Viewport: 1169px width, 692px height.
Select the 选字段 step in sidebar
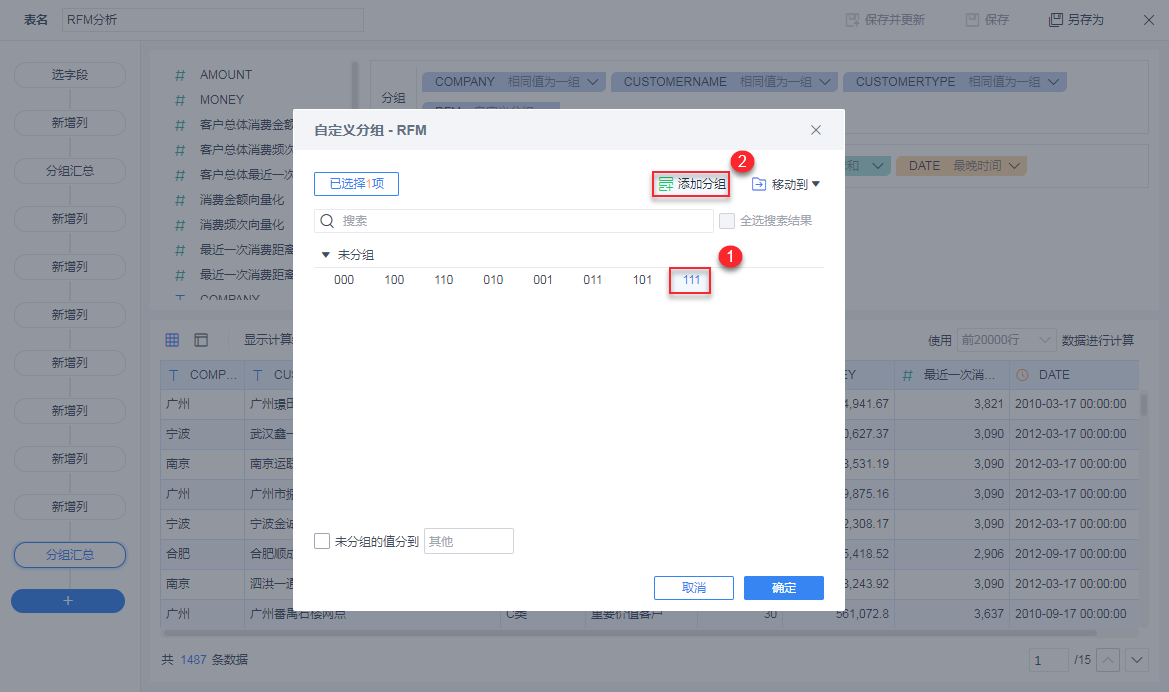pyautogui.click(x=70, y=75)
